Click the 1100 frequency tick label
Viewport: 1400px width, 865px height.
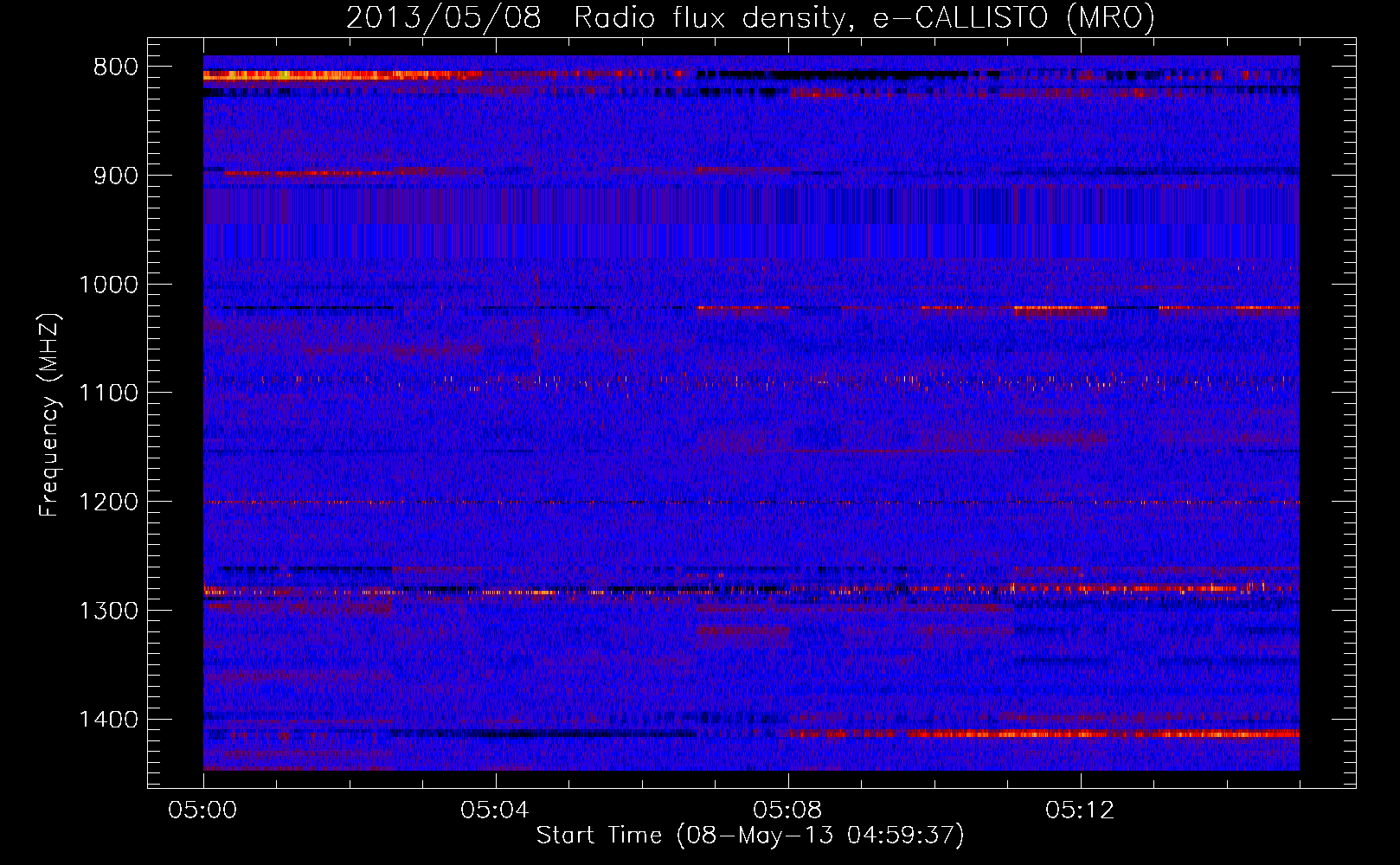click(108, 393)
